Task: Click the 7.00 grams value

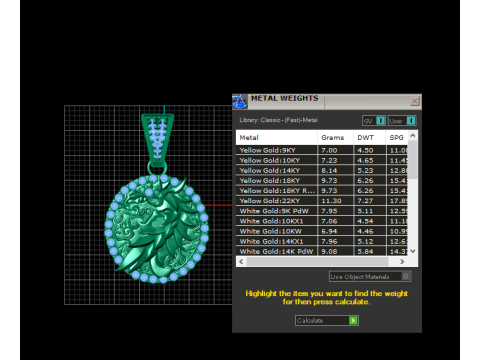Action: (329, 150)
